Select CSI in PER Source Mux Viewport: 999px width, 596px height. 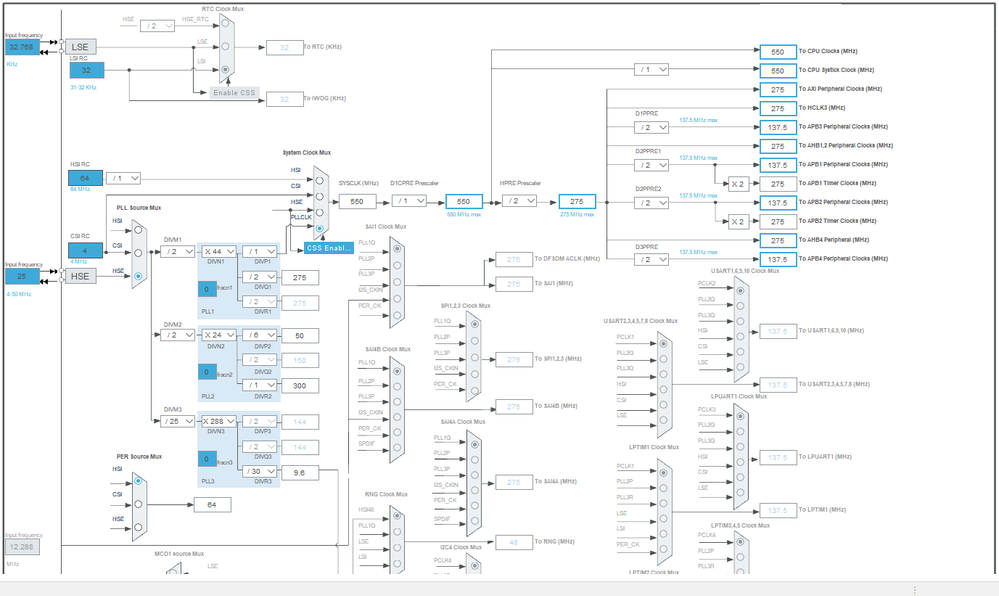tap(138, 504)
